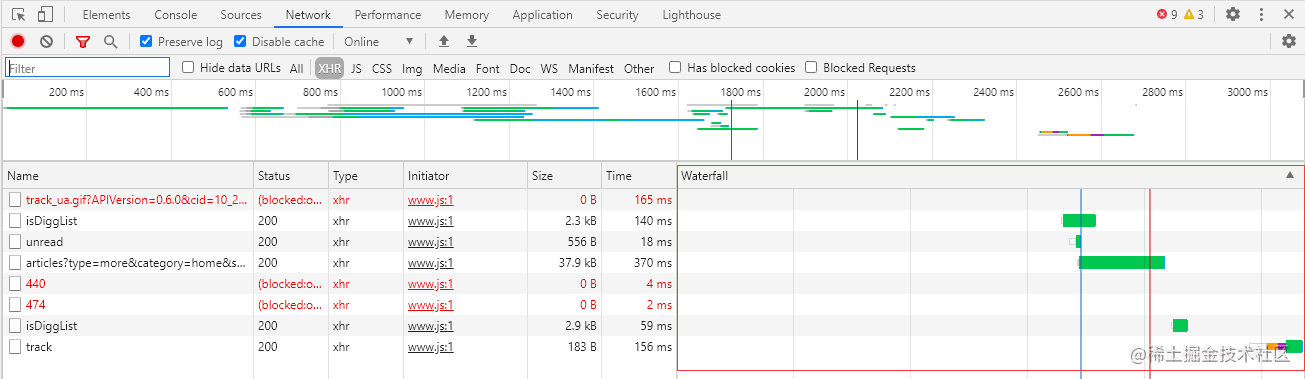Uncheck Disable cache checkbox

click(240, 41)
